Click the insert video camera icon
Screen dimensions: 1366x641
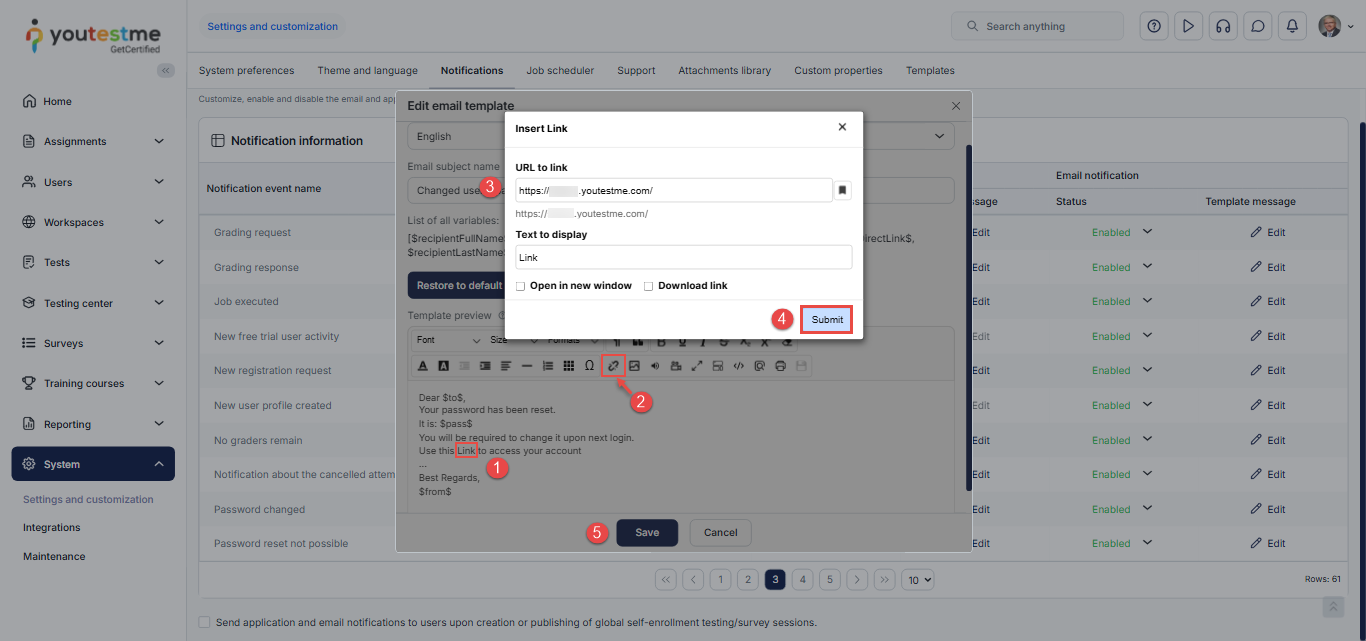click(x=676, y=365)
